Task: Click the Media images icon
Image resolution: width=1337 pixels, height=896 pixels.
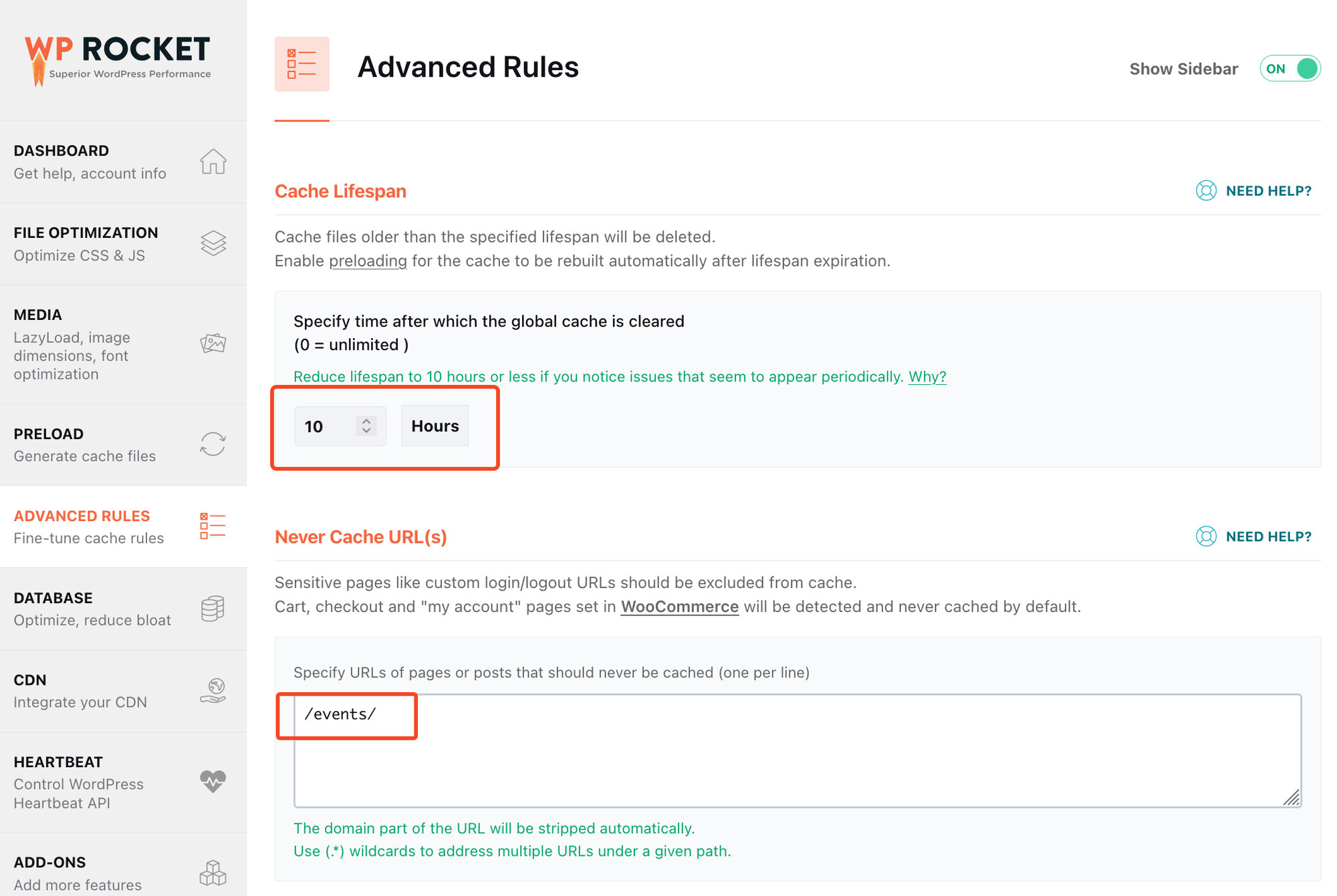Action: coord(213,343)
